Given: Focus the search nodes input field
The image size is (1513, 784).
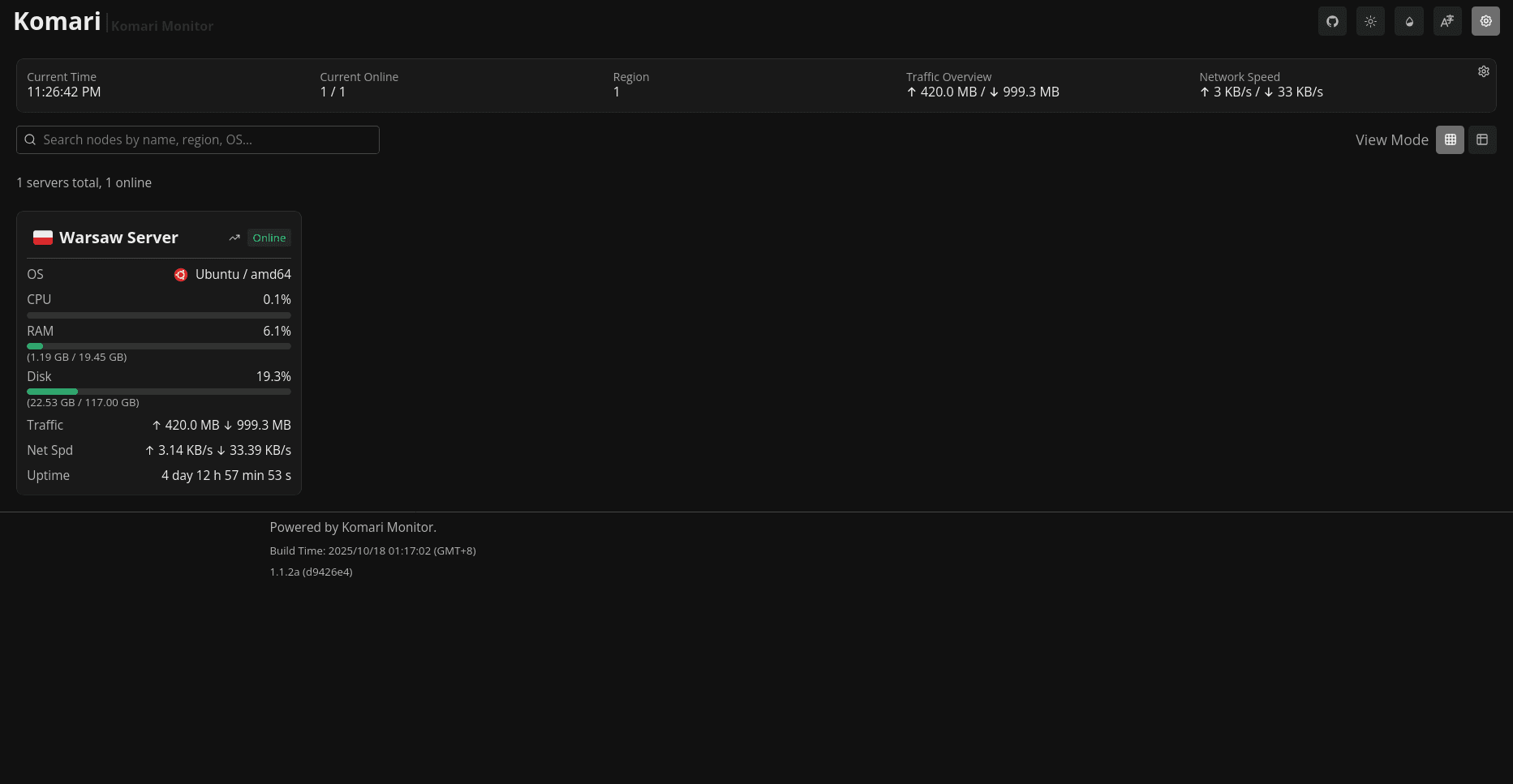Looking at the screenshot, I should (207, 139).
